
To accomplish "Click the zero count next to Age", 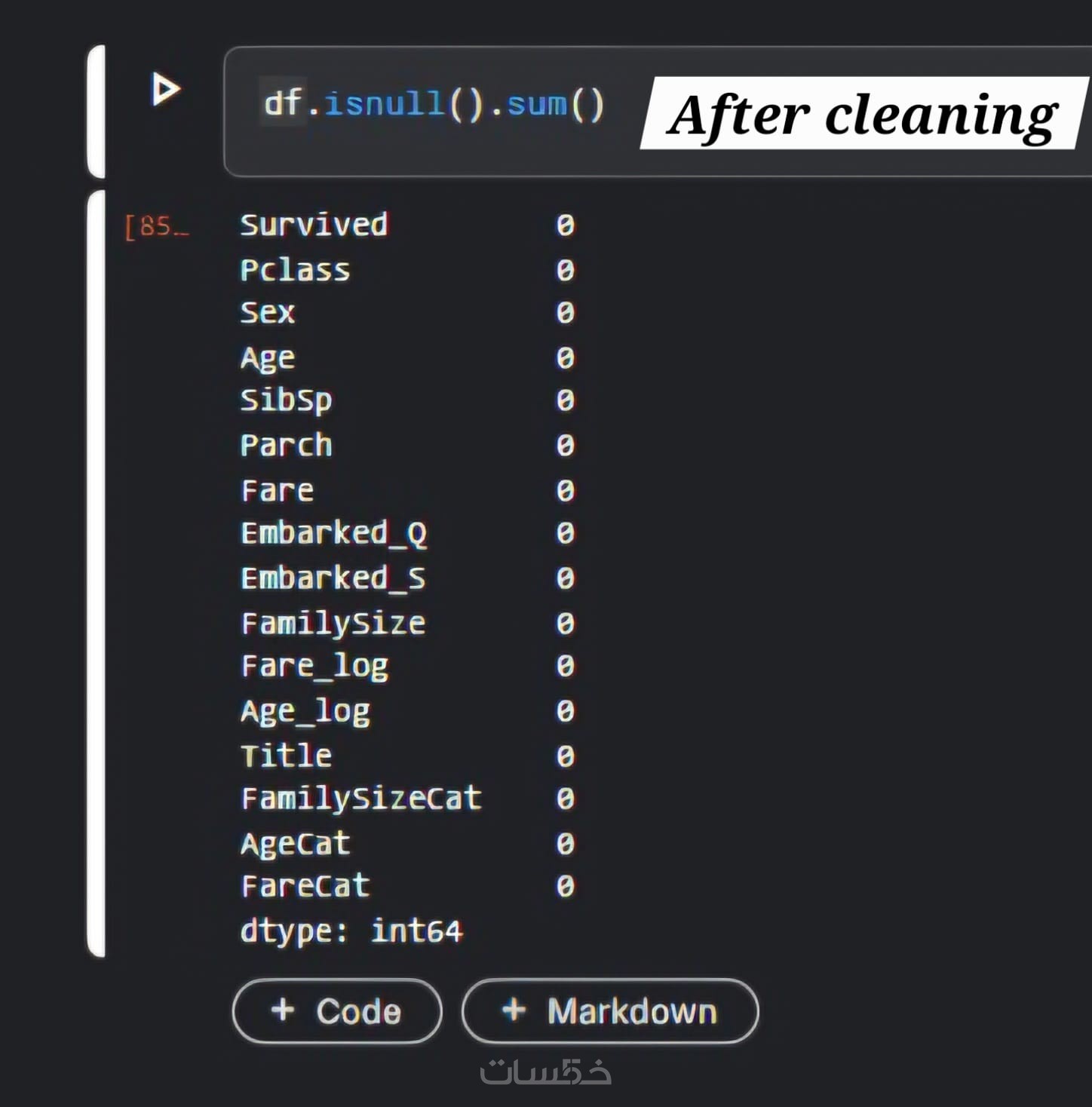I will click(x=565, y=357).
